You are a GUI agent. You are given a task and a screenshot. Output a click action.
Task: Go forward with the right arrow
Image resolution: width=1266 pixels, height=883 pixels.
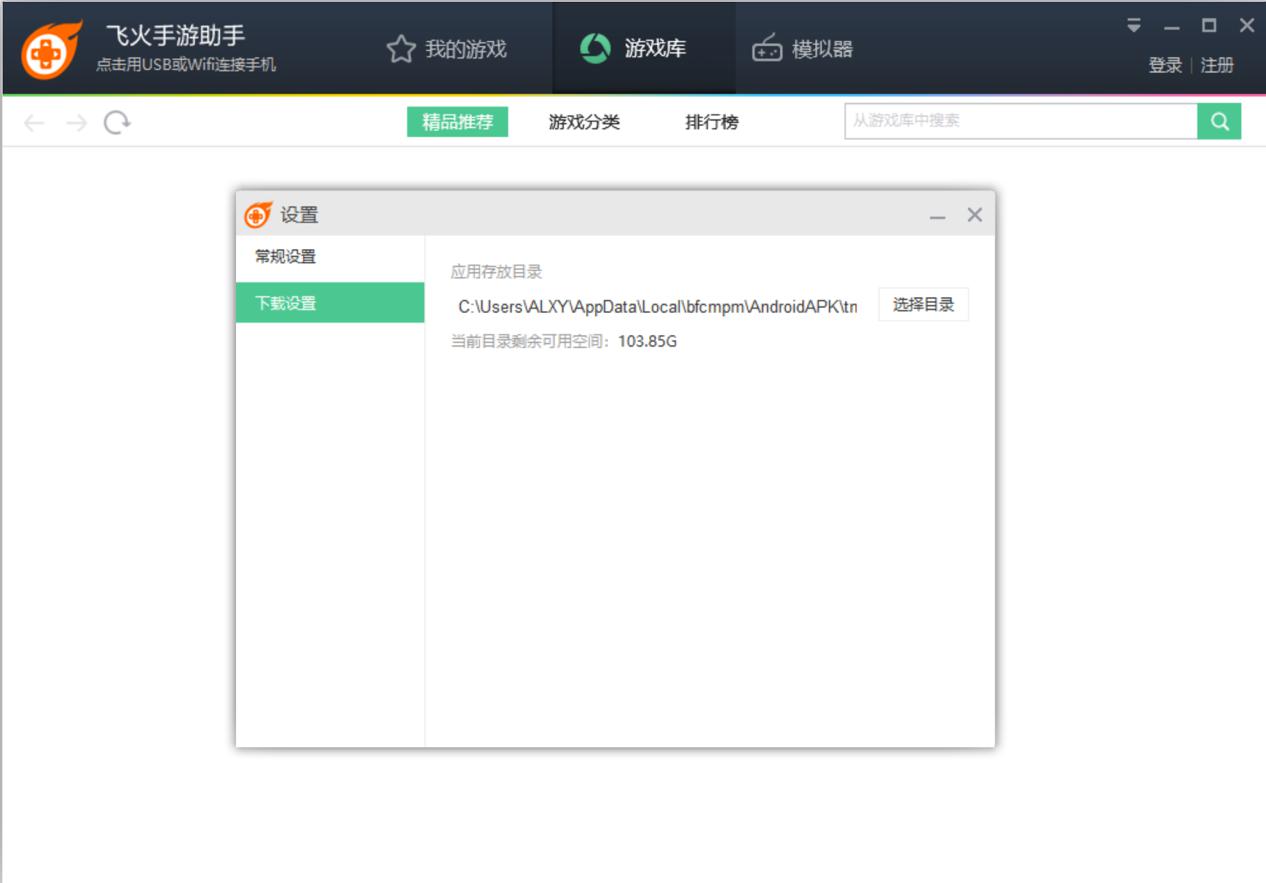click(x=76, y=123)
